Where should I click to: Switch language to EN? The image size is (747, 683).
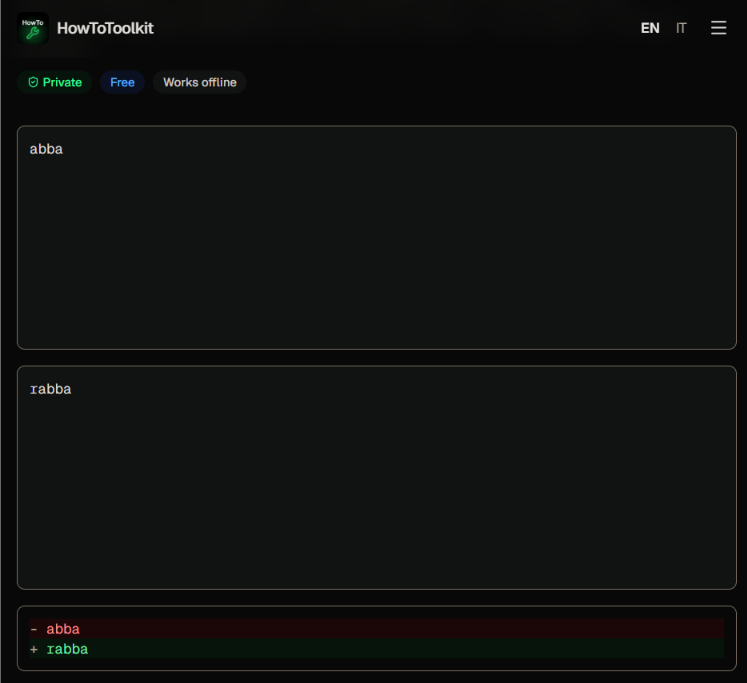click(650, 28)
